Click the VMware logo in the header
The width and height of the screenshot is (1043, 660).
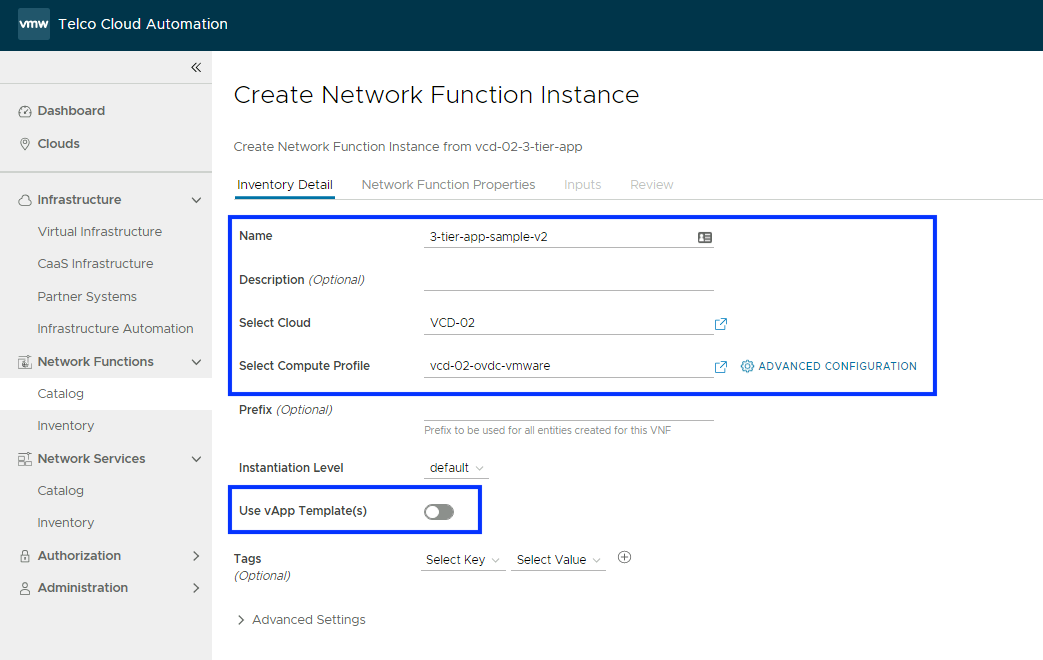coord(33,24)
